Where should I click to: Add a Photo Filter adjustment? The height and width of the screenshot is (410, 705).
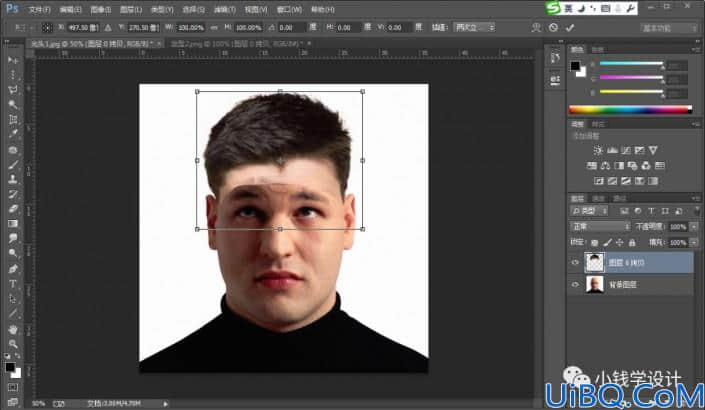coord(632,166)
